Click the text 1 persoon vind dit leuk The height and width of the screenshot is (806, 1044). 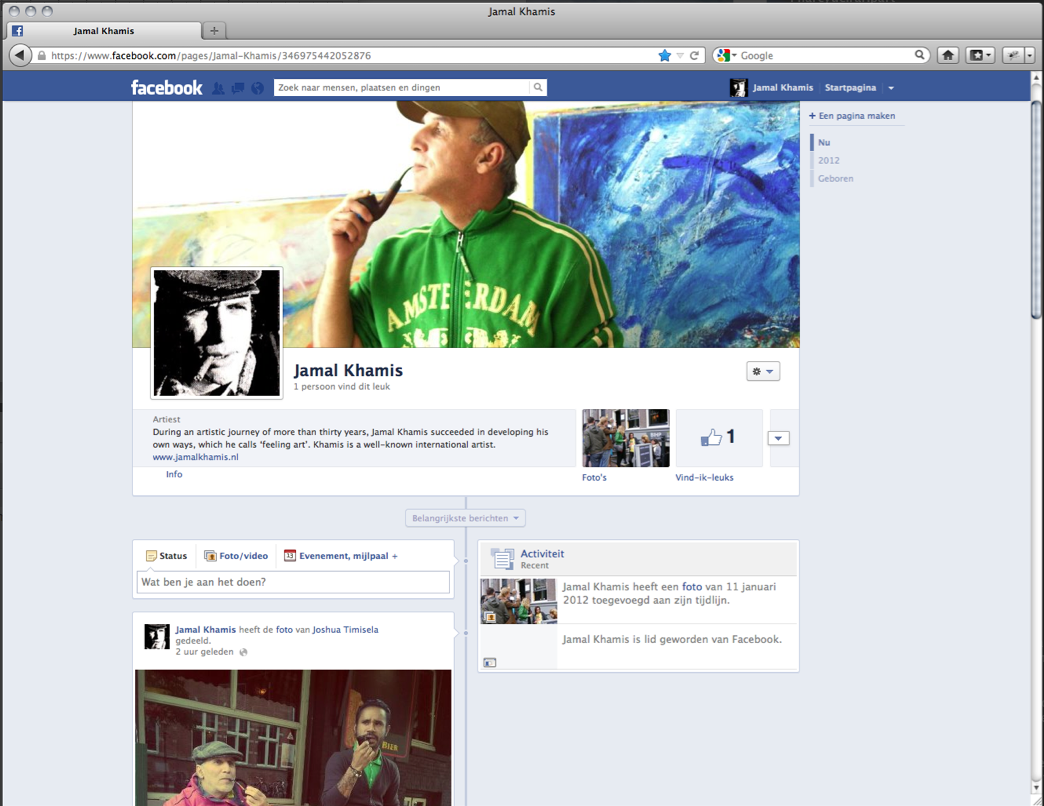[x=342, y=387]
